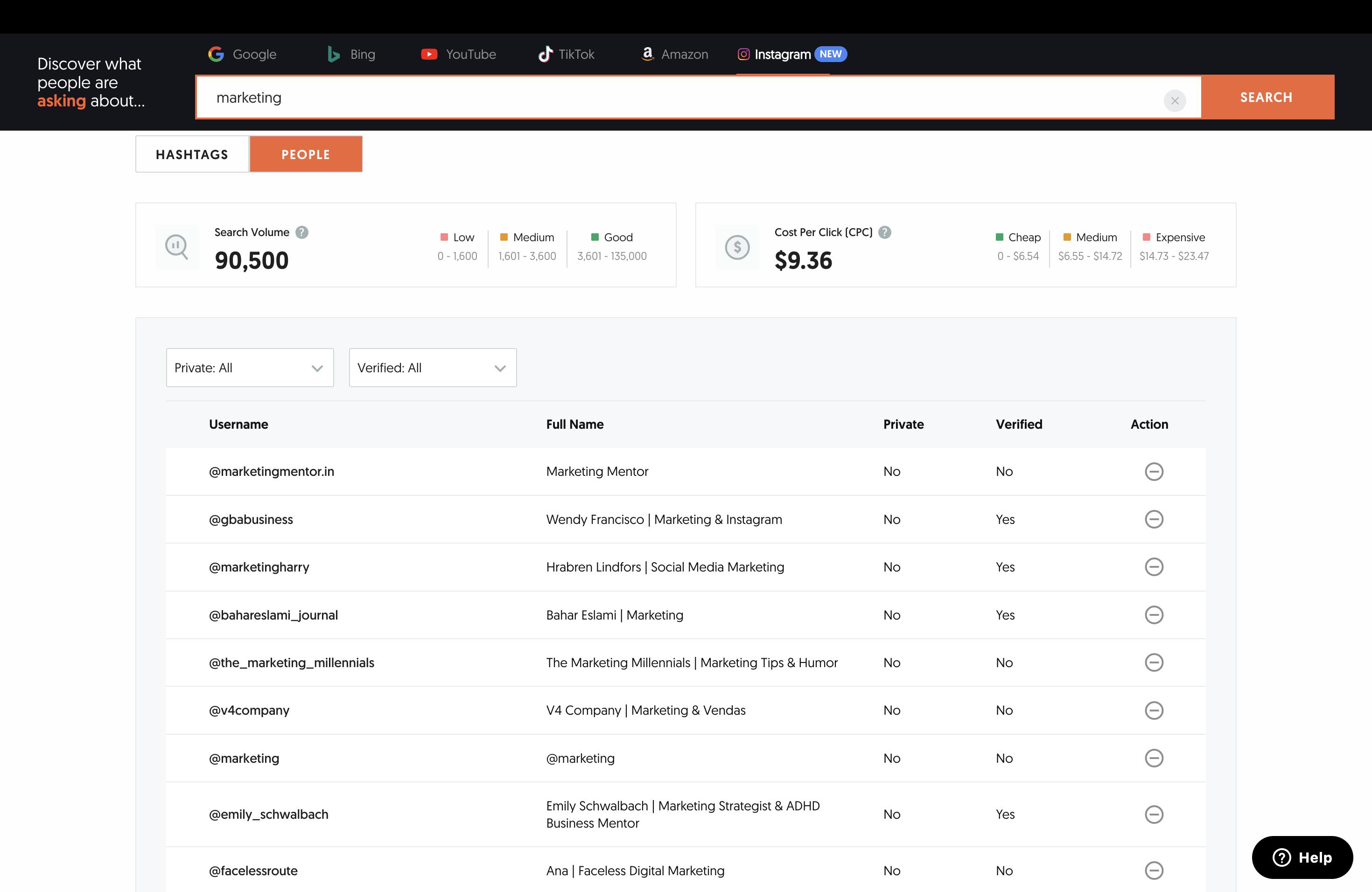Select the PEOPLE toggle button
This screenshot has height=892, width=1372.
click(306, 154)
